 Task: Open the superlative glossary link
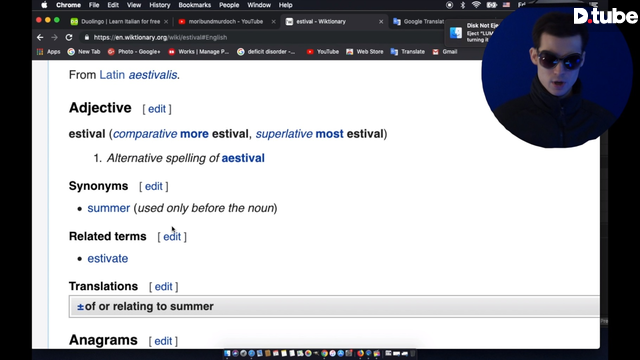[x=284, y=134]
